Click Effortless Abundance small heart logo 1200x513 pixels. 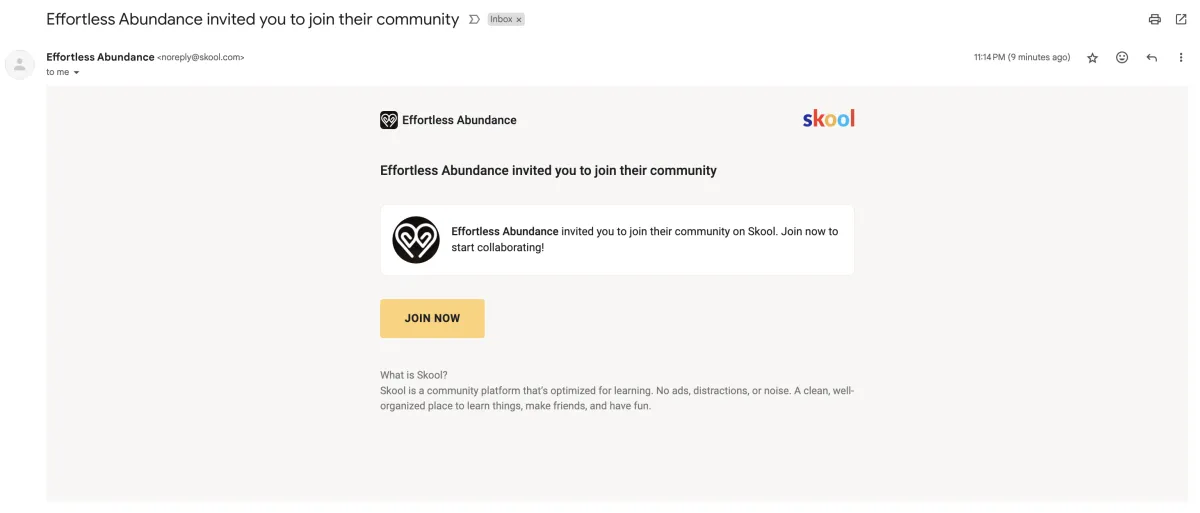pyautogui.click(x=389, y=120)
